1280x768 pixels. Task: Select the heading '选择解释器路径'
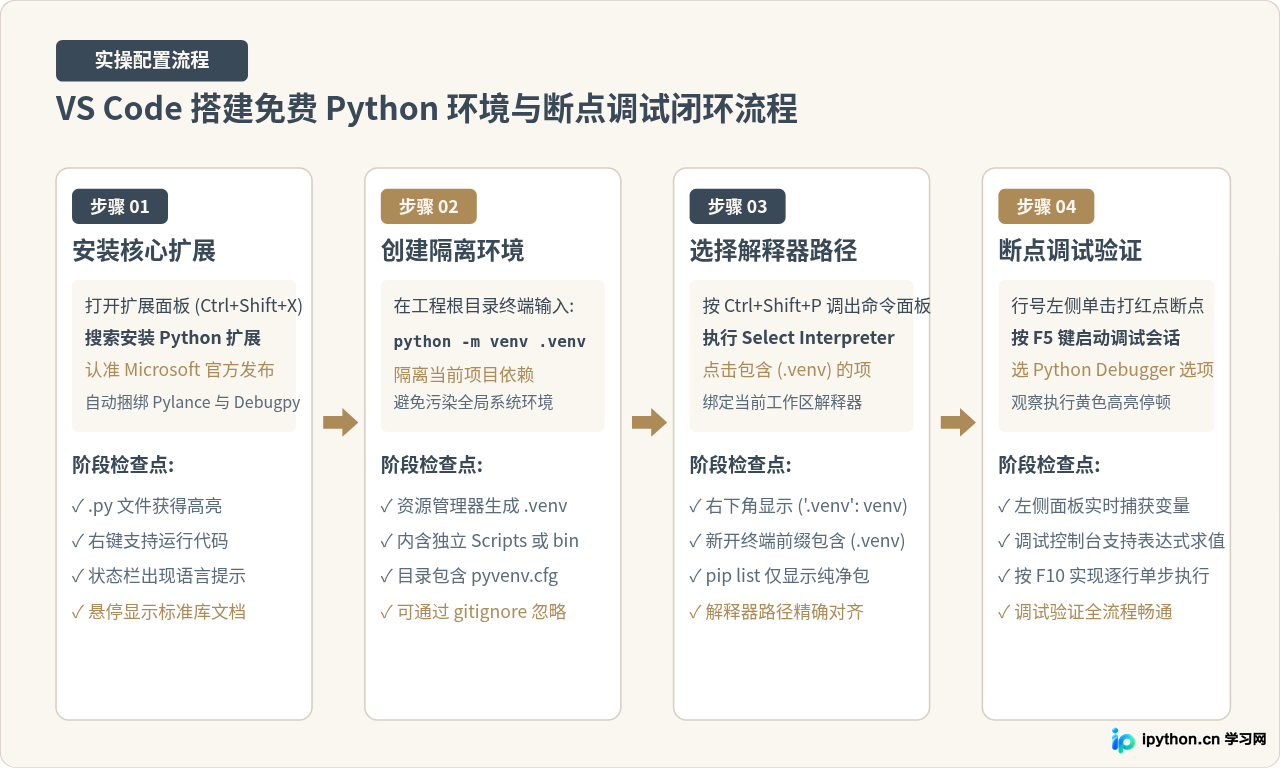(x=774, y=250)
